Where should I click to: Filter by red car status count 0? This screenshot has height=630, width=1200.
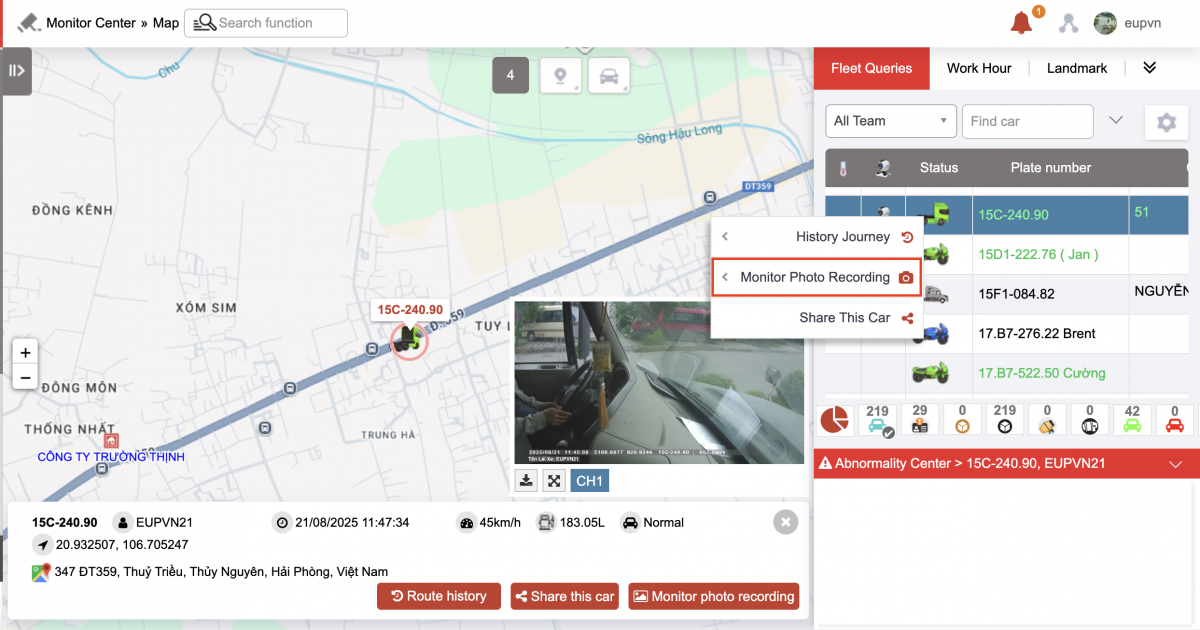1174,419
